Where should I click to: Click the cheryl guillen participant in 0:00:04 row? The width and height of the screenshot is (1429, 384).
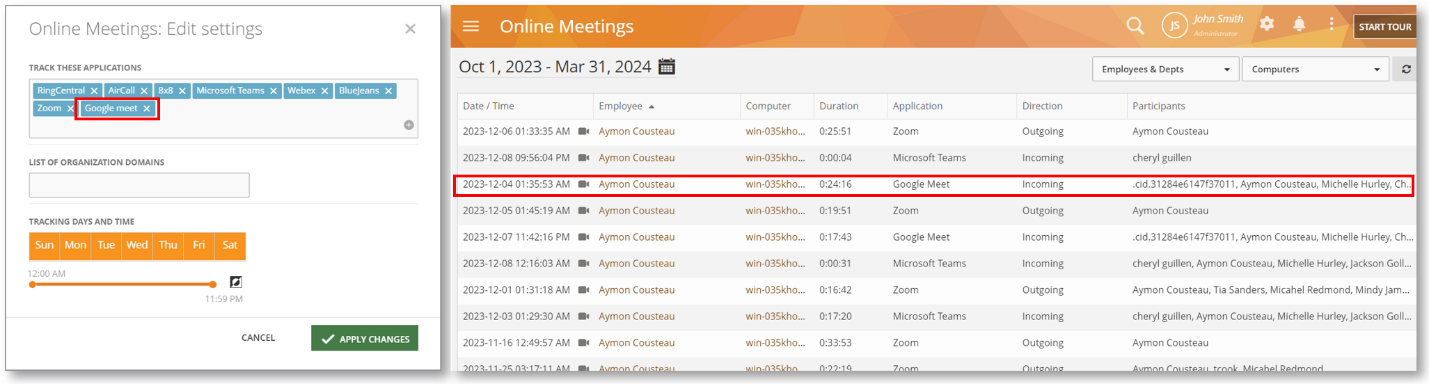click(1161, 158)
